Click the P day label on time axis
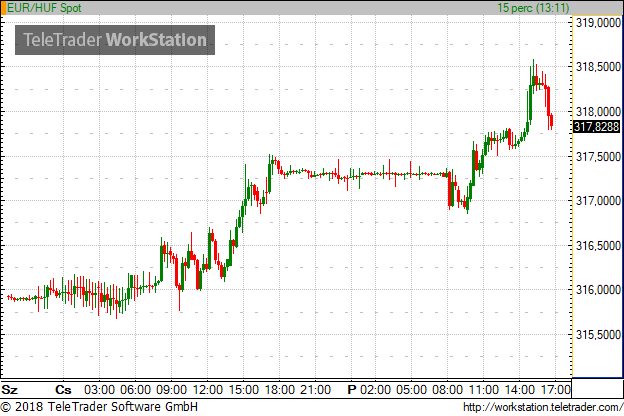The height and width of the screenshot is (416, 624). tap(351, 389)
